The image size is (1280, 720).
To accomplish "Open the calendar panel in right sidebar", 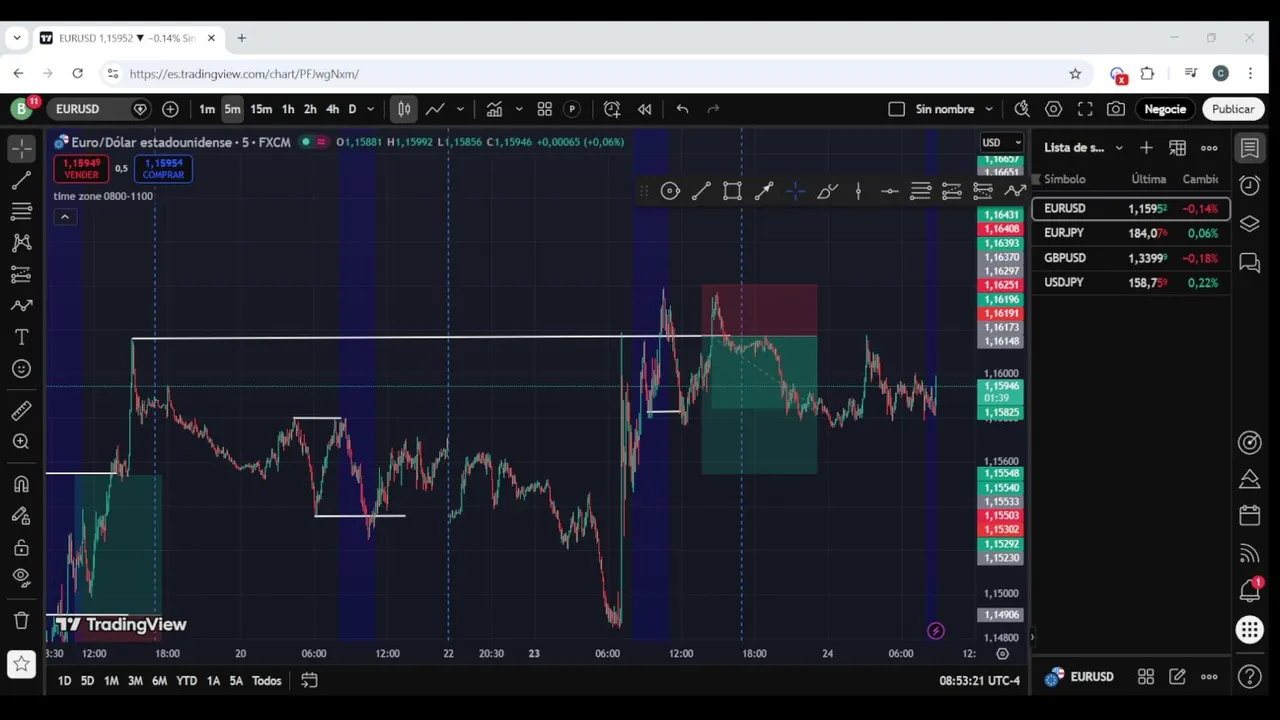I will coord(1249,516).
